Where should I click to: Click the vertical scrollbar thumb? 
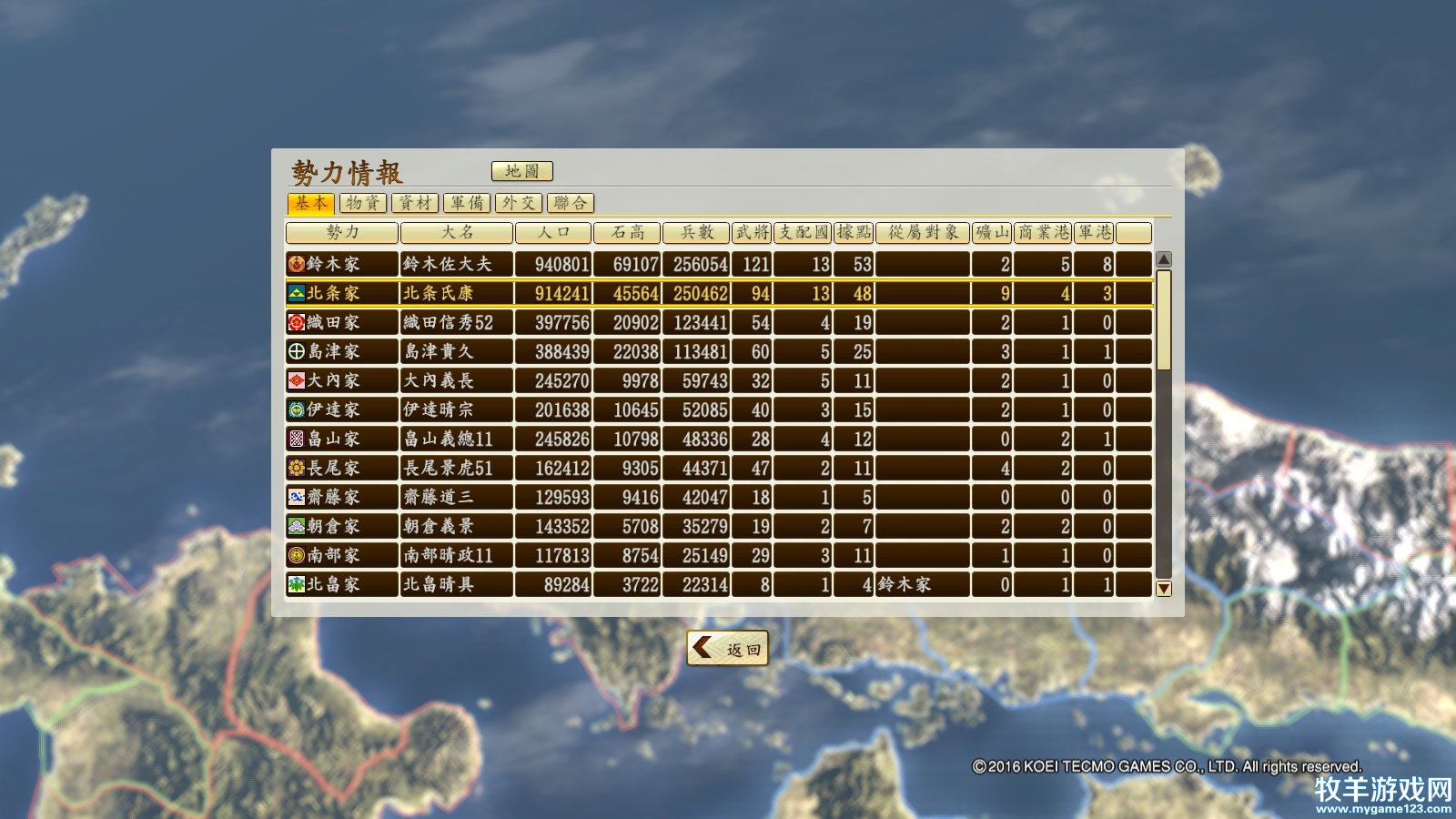[1164, 319]
